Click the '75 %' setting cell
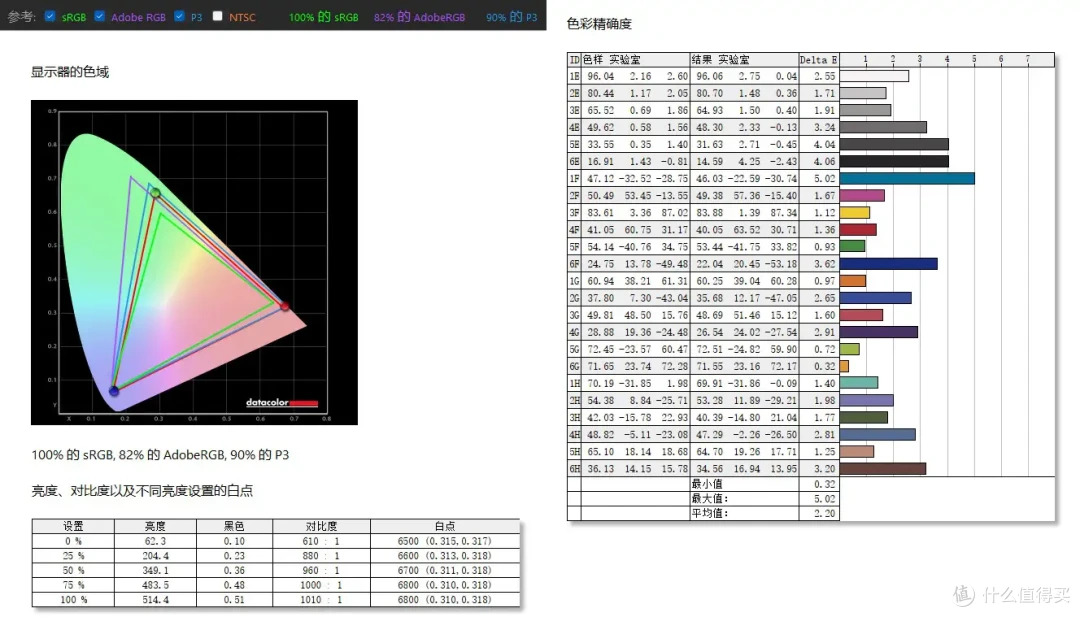The image size is (1080, 617). [73, 585]
